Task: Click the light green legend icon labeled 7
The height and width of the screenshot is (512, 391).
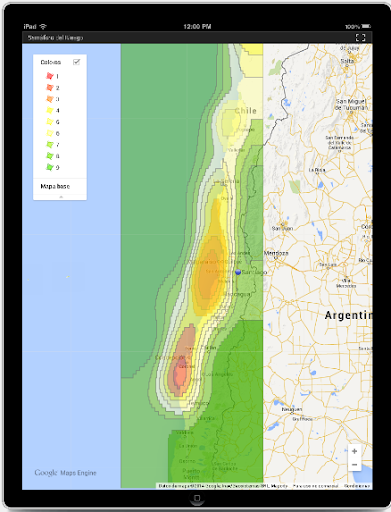Action: coord(50,145)
